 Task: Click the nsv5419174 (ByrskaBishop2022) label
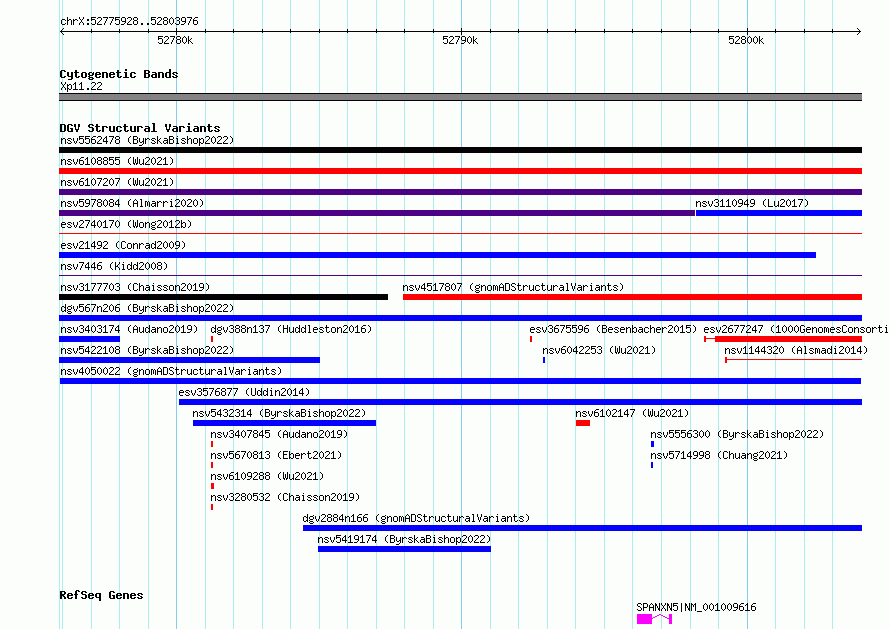click(x=404, y=539)
